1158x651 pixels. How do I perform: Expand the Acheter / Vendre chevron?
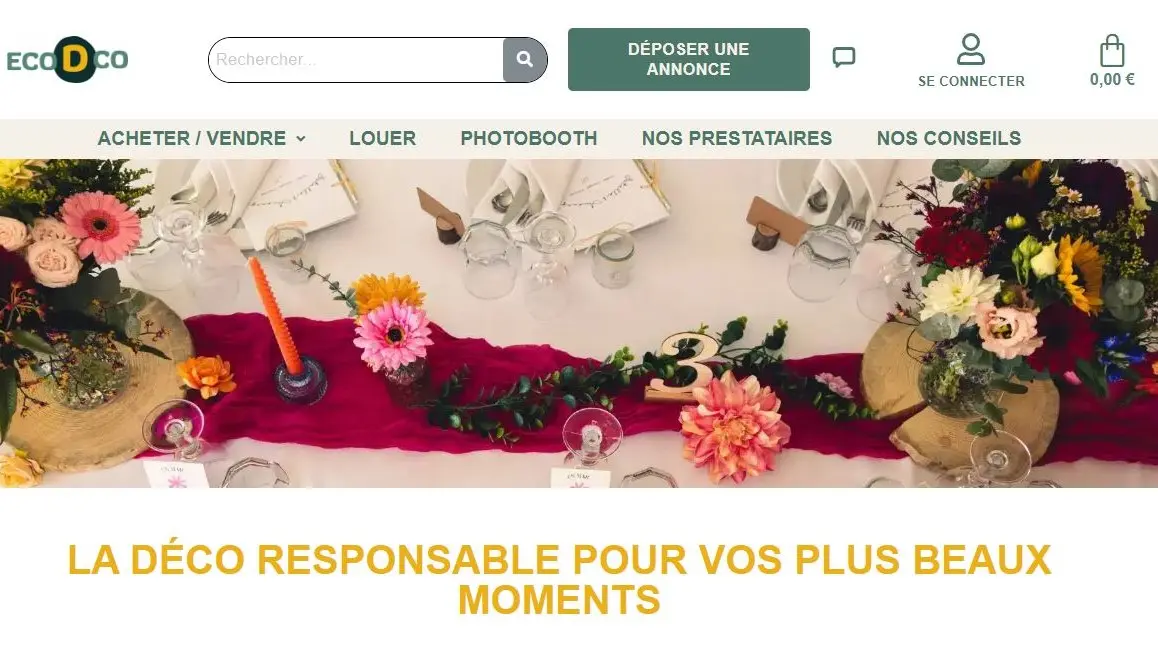tap(301, 138)
